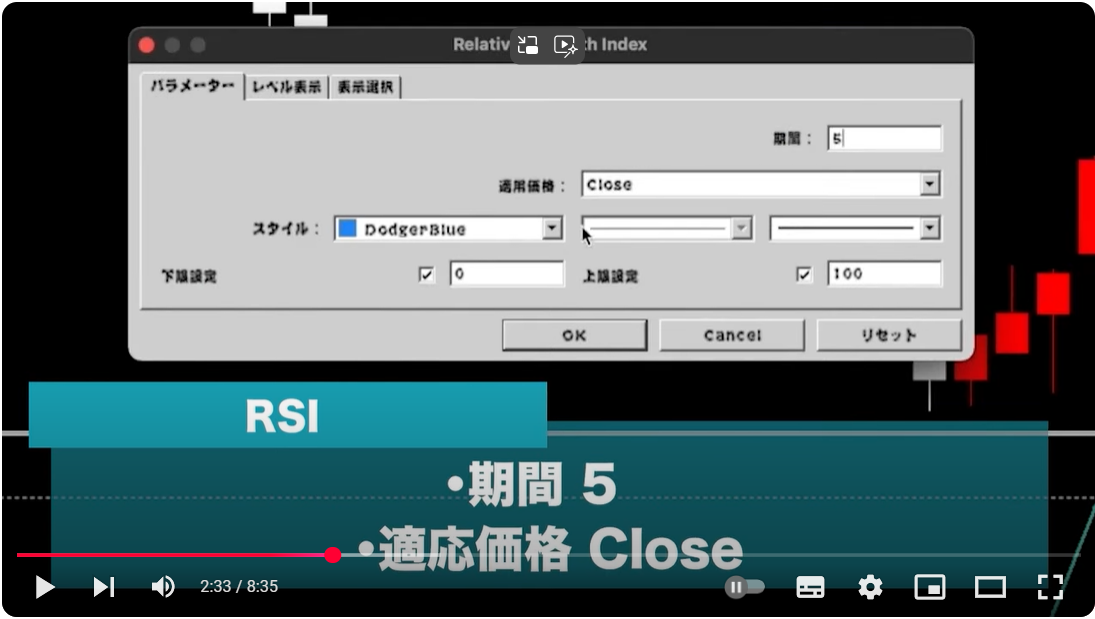Open the DodgerBlue color dropdown
This screenshot has width=1095, height=619.
(x=552, y=229)
